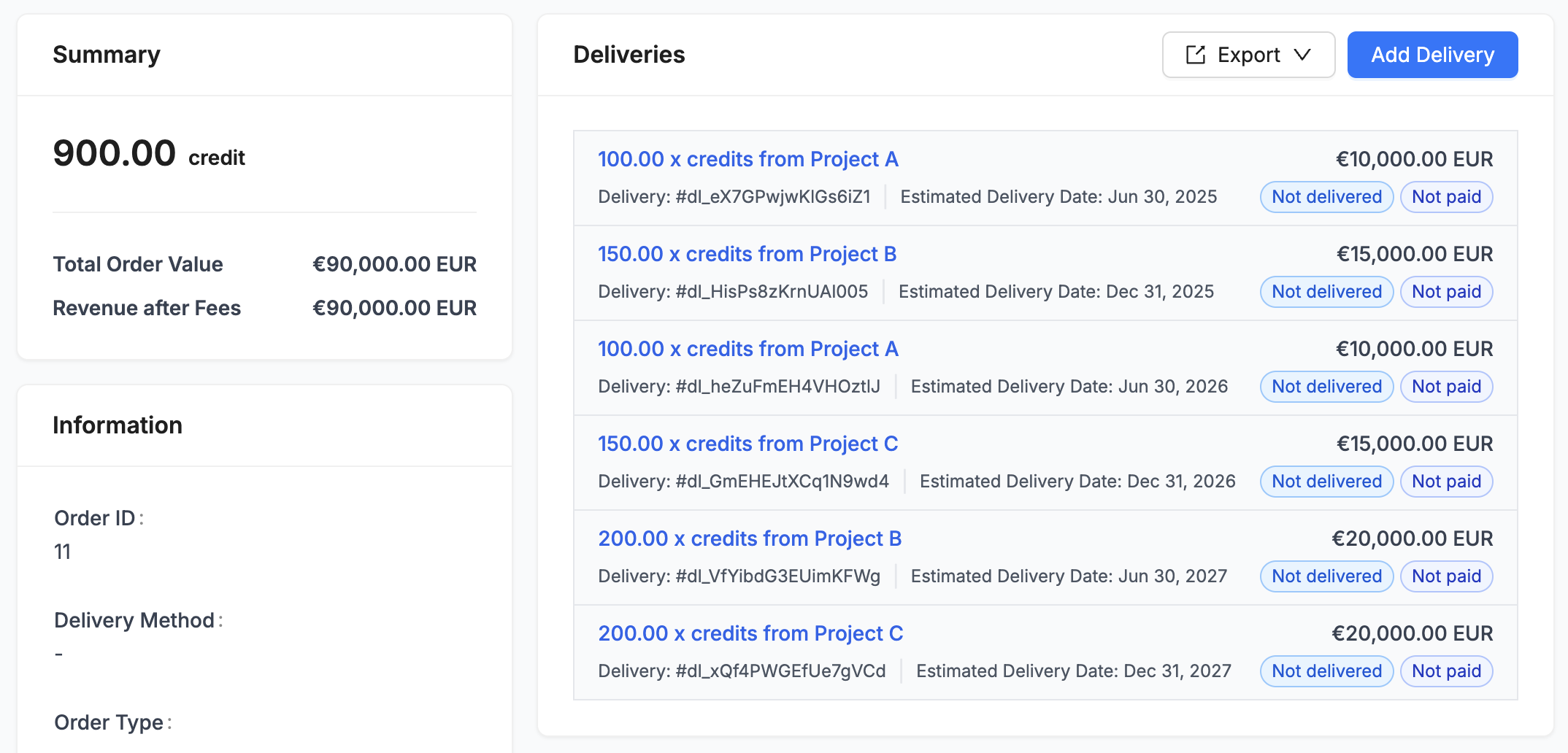Screen dimensions: 1568x753
Task: Click delivery ID #dl_VfYibdG3EUimKFWg
Action: (x=777, y=576)
